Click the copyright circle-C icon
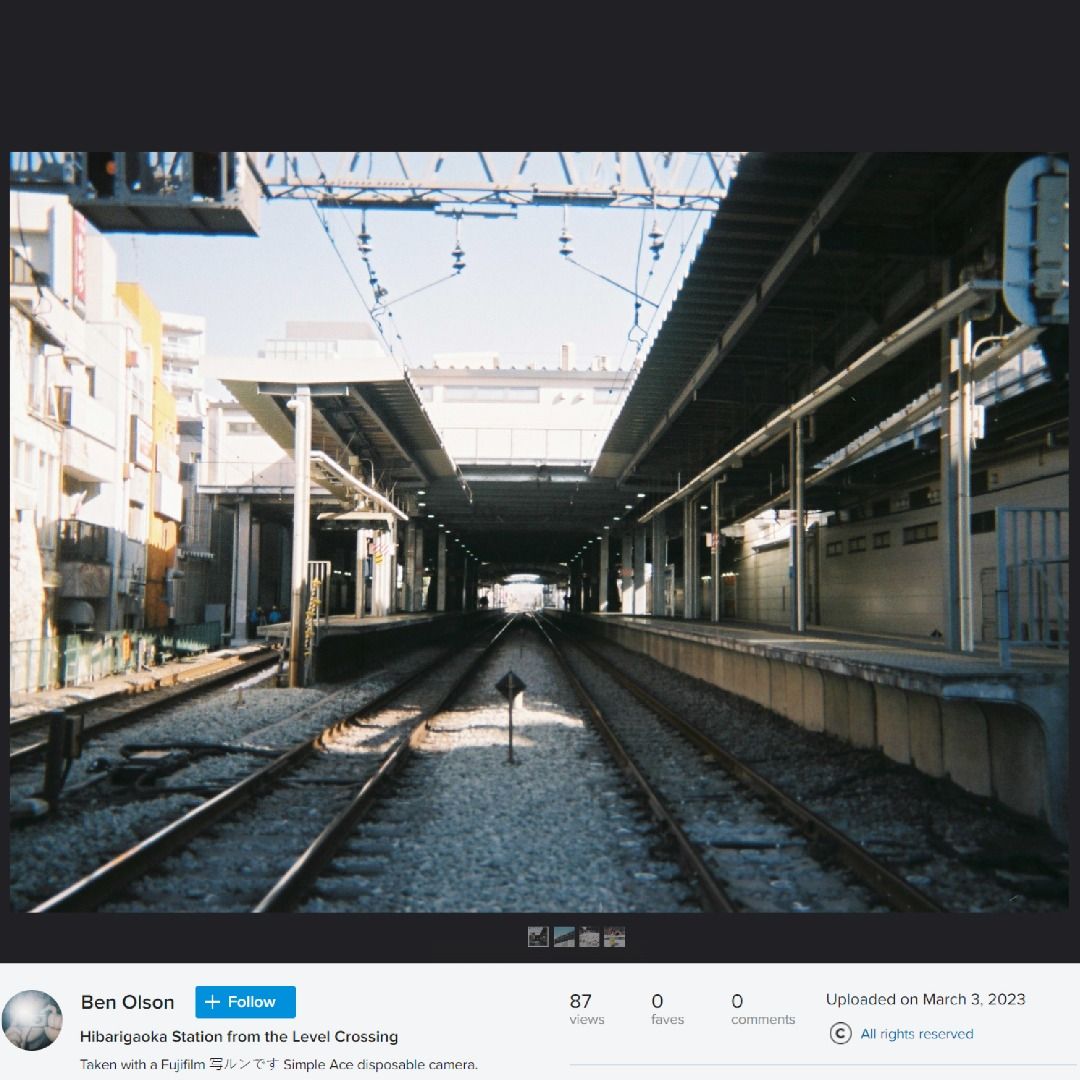The width and height of the screenshot is (1080, 1080). pos(841,1034)
